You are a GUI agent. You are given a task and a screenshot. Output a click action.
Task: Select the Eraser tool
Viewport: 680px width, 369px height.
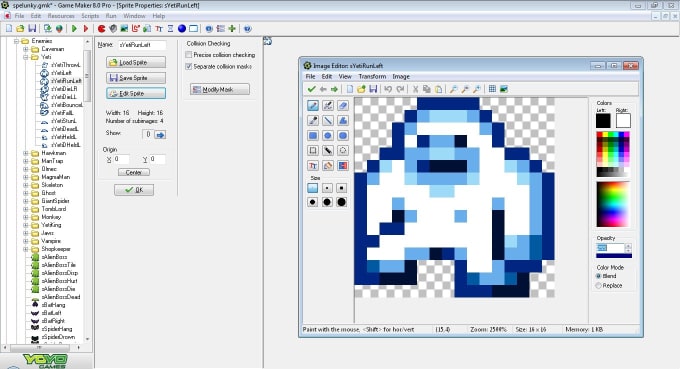click(343, 105)
